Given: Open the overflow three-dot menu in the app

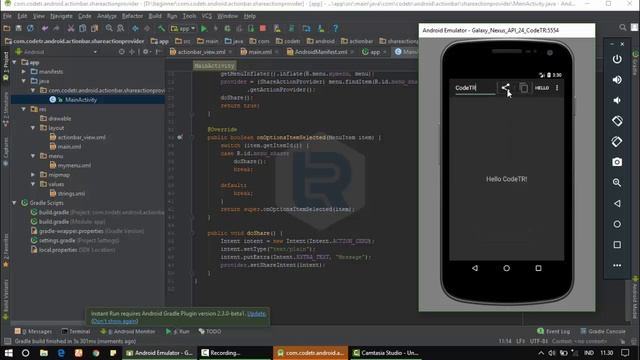Looking at the screenshot, I should [557, 88].
